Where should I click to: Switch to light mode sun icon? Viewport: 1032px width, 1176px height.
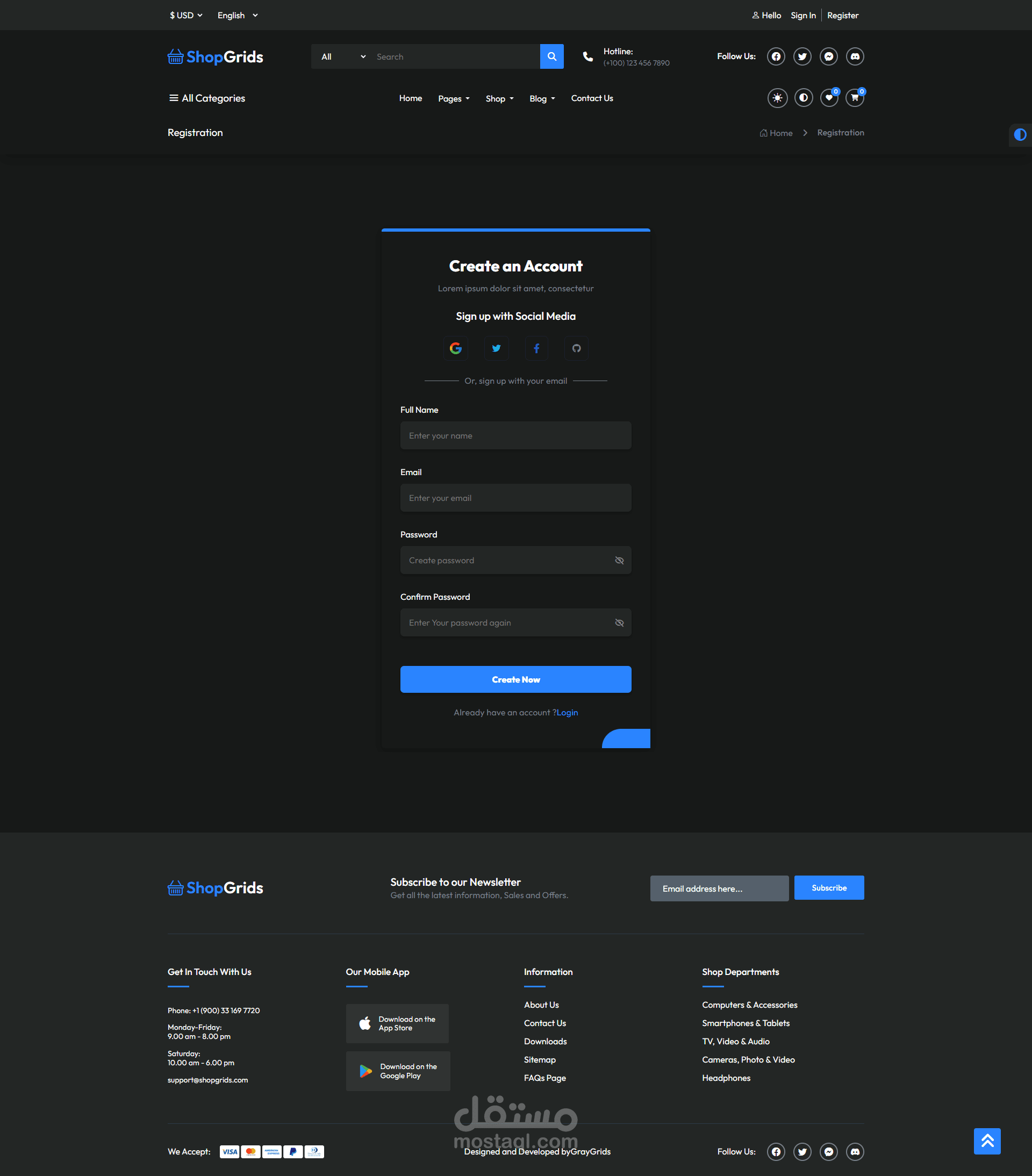(777, 98)
